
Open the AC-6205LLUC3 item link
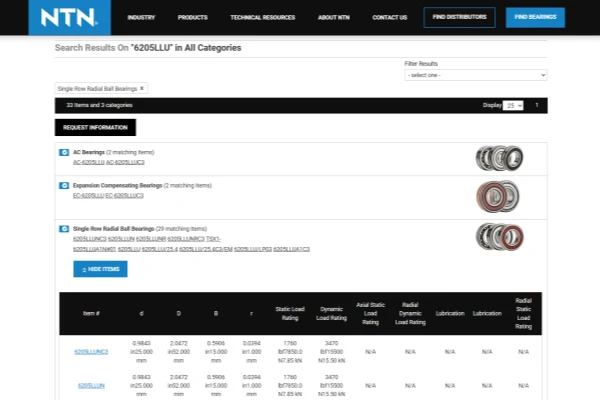pyautogui.click(x=125, y=162)
